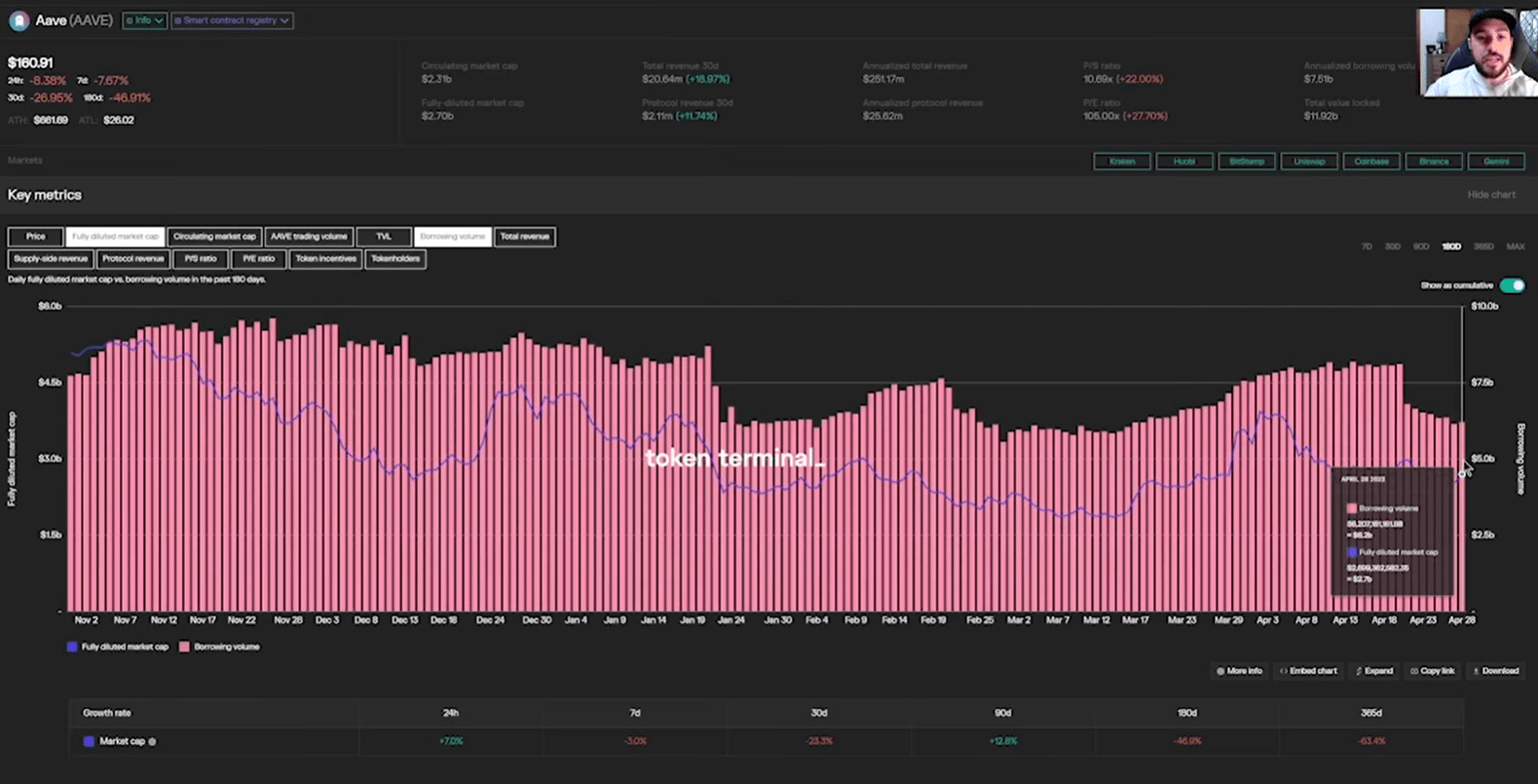The height and width of the screenshot is (784, 1538).
Task: Select the MAX time range
Action: (x=1516, y=247)
